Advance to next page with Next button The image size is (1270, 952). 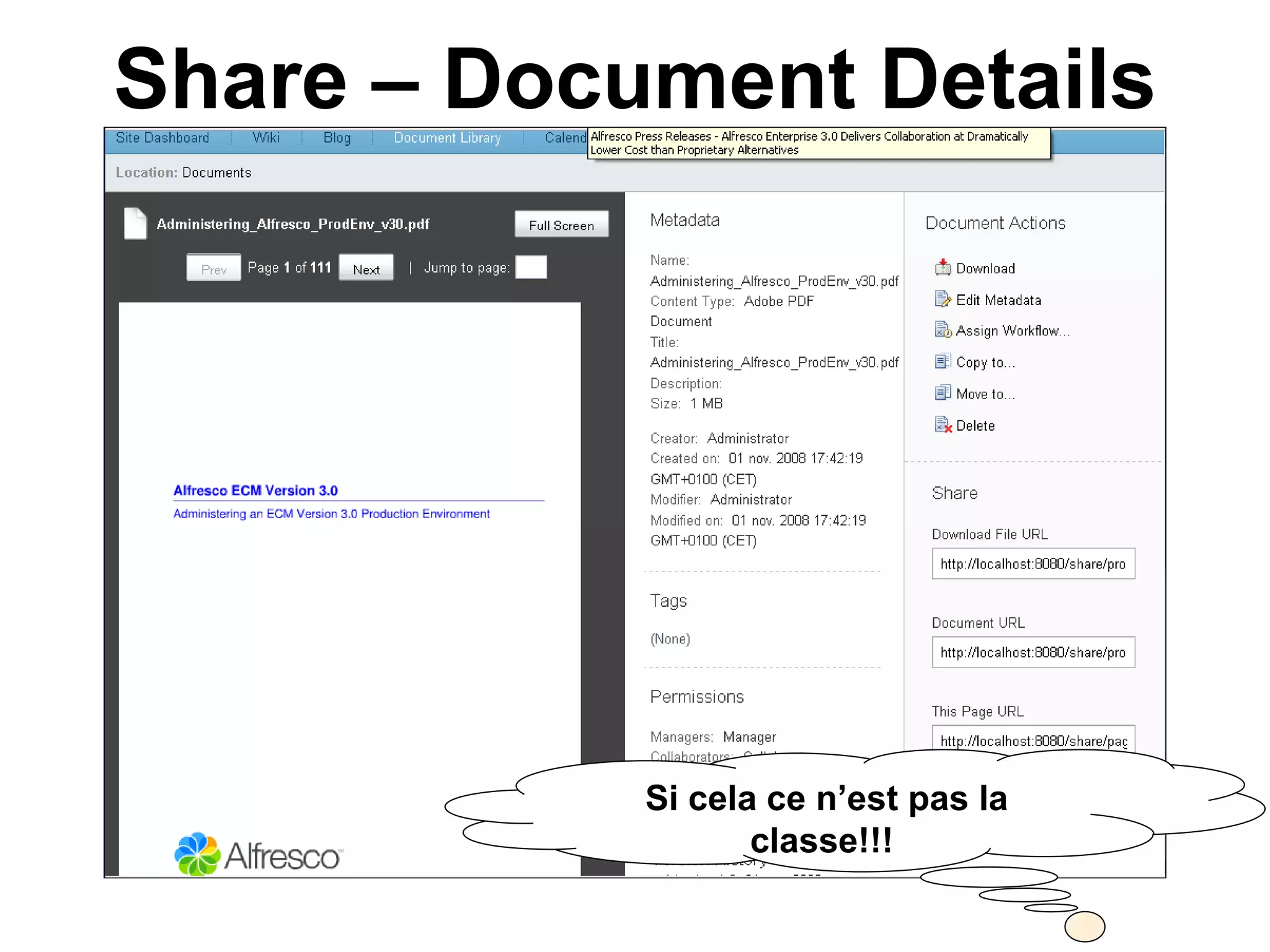366,268
